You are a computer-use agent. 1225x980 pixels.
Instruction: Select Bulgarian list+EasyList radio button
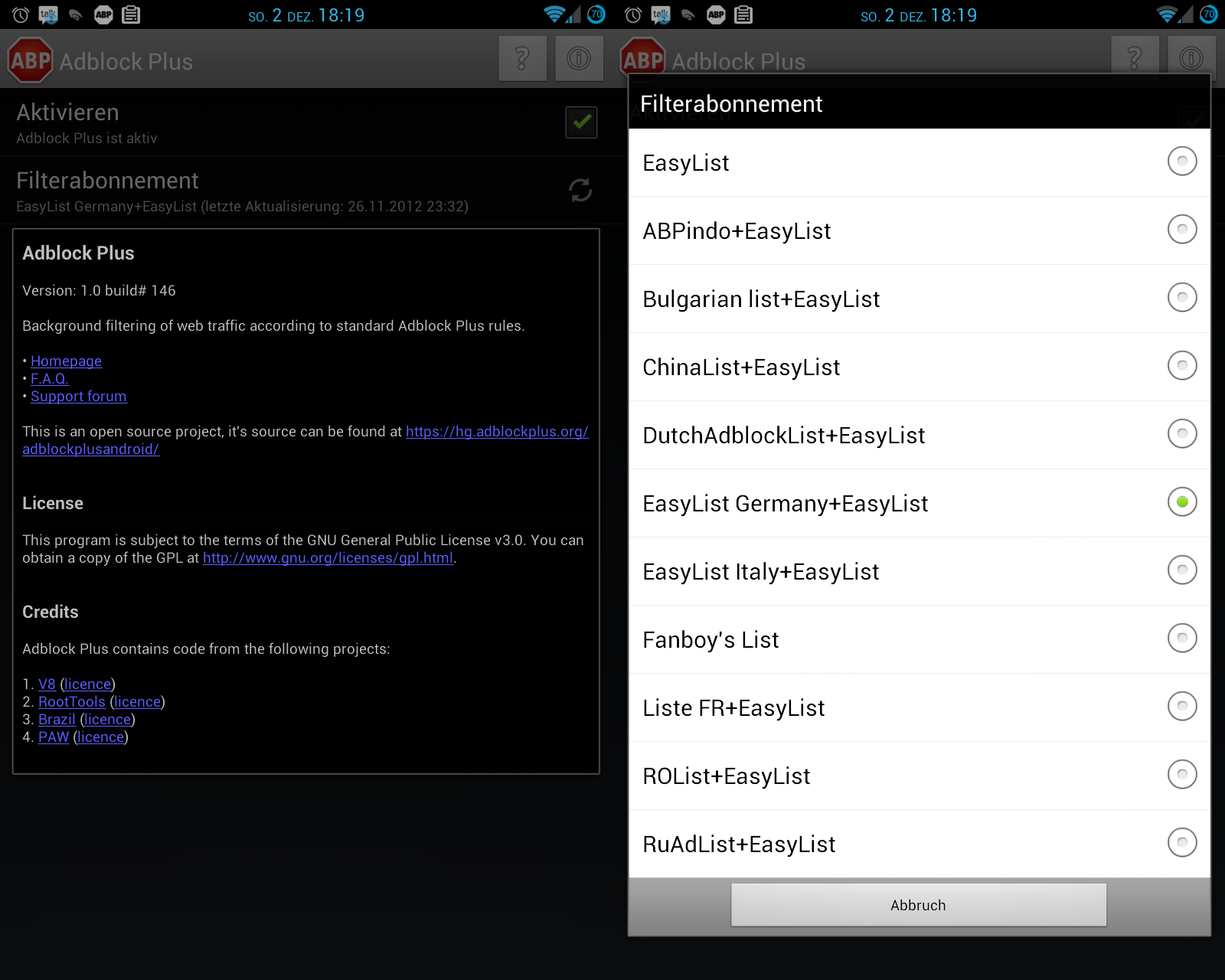pos(1182,297)
